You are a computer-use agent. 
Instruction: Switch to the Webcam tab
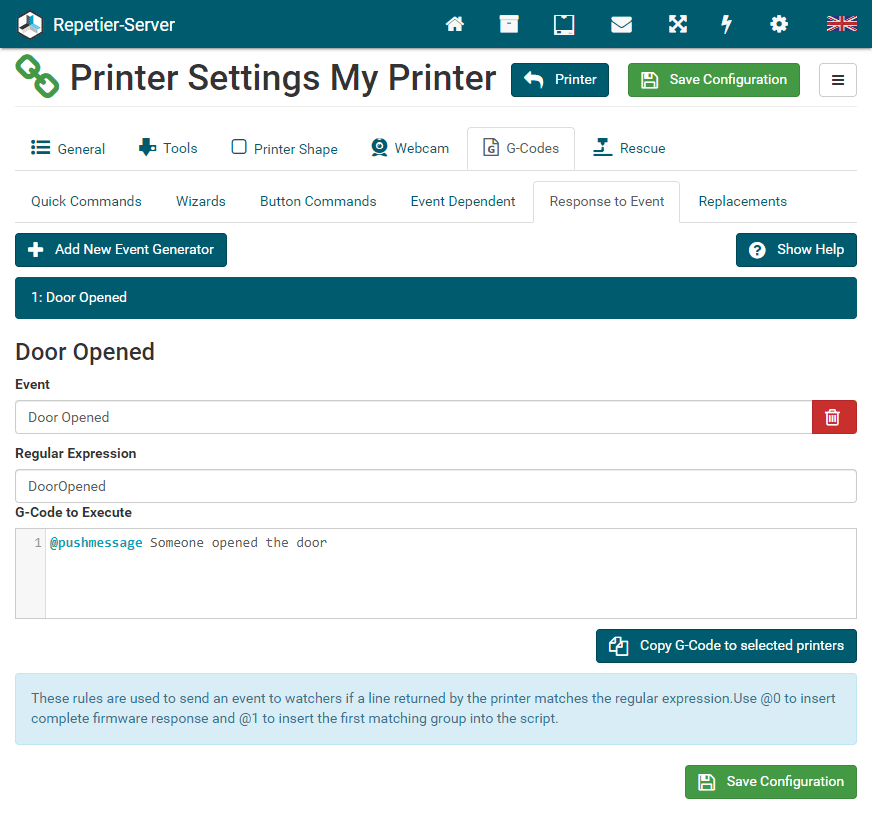coord(410,148)
